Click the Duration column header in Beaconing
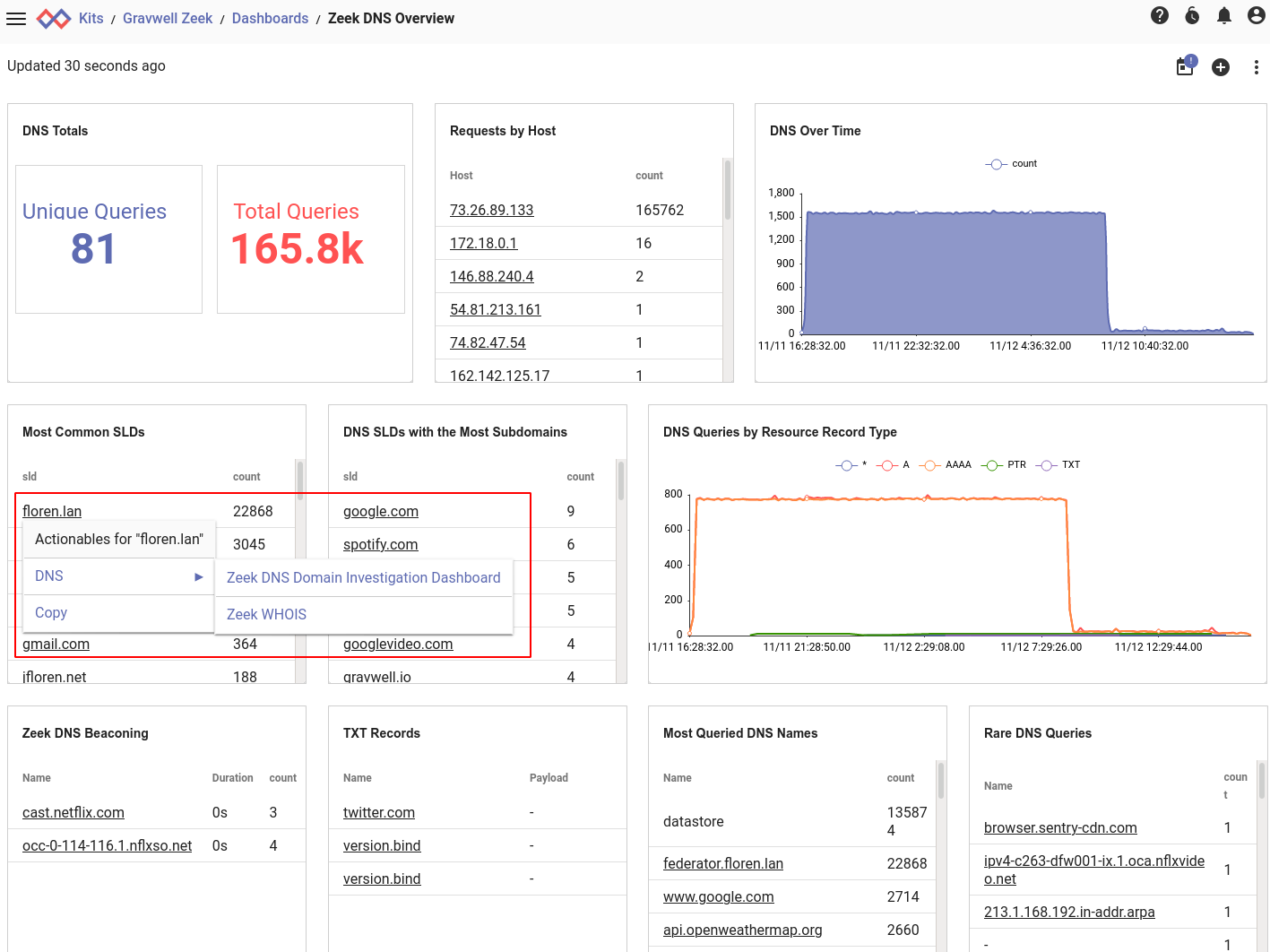The image size is (1270, 952). point(232,778)
